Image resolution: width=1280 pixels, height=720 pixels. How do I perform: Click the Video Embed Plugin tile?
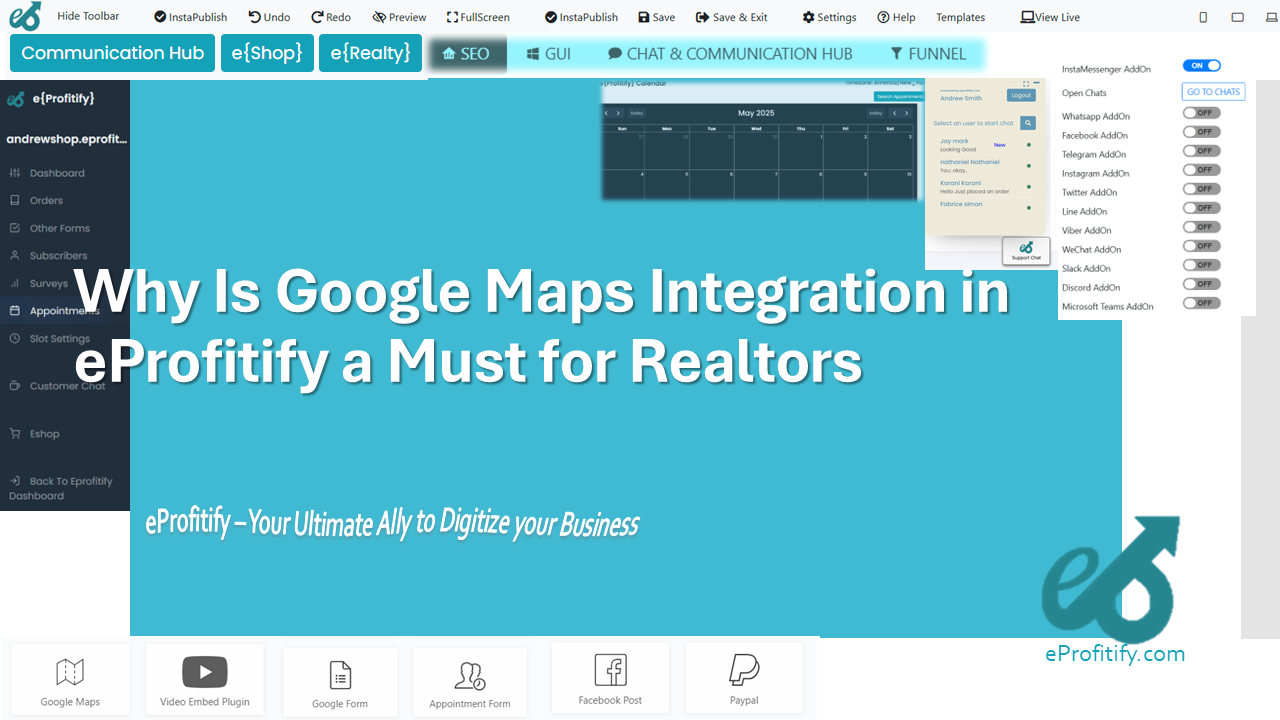point(205,679)
